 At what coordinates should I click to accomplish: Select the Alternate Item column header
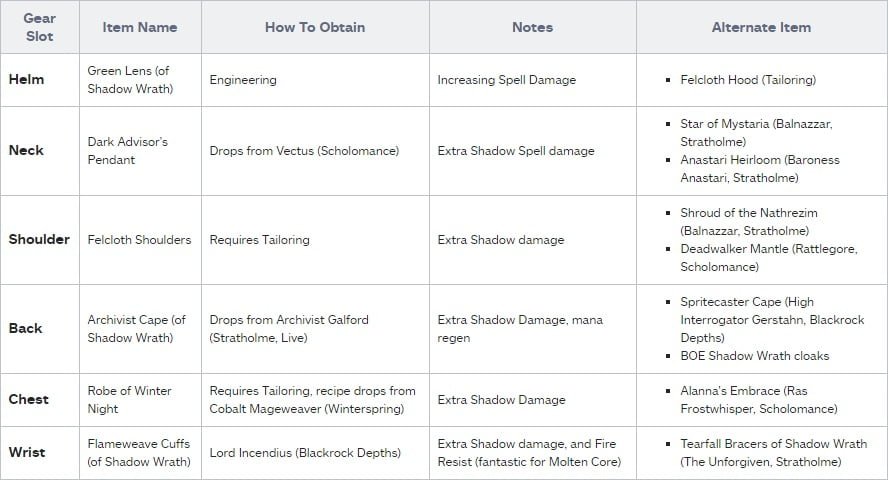tap(761, 27)
